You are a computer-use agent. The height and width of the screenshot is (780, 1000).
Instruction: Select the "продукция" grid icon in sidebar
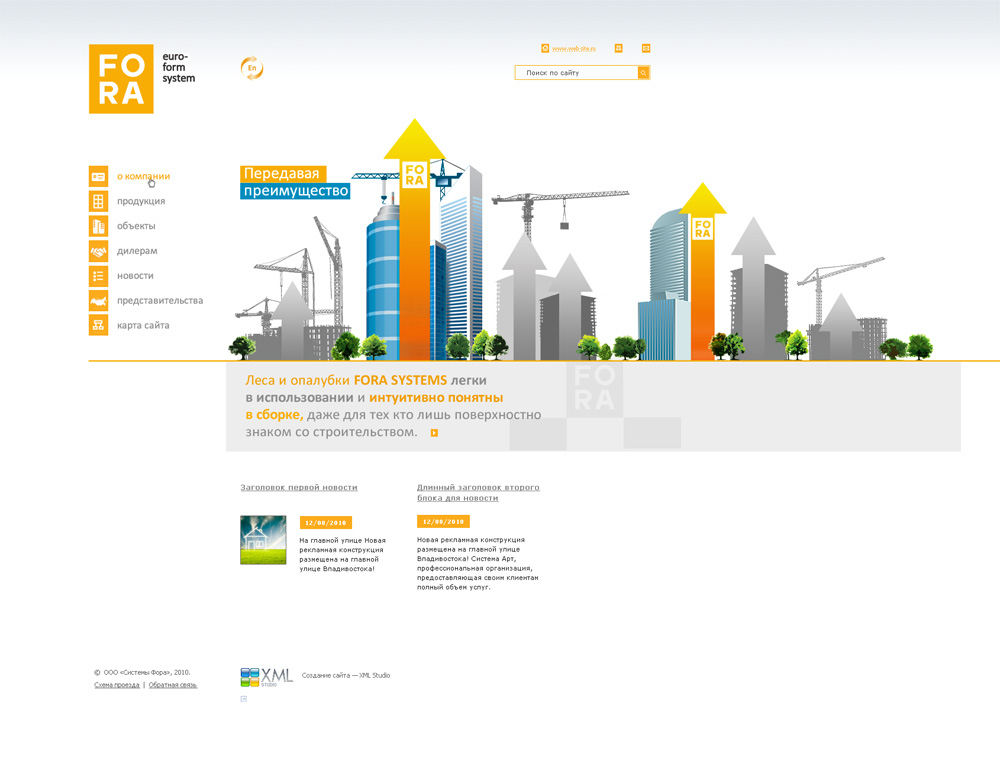click(98, 201)
